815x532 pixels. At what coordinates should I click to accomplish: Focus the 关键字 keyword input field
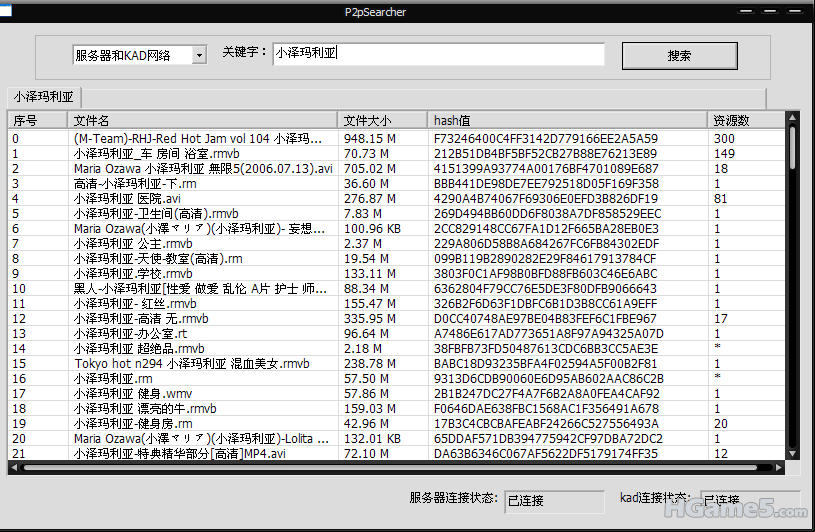[438, 54]
